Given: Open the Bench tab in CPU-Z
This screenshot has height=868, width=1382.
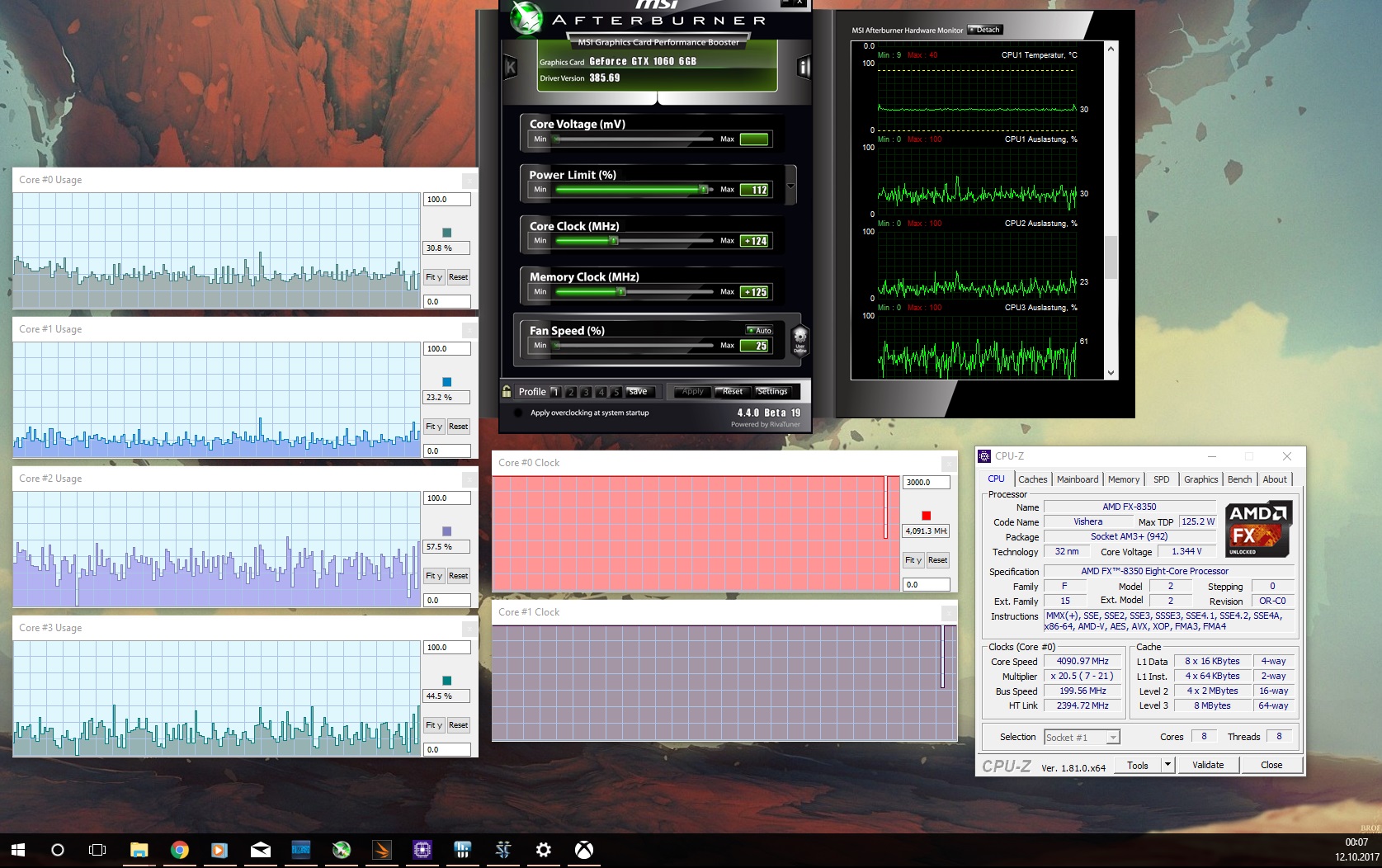Looking at the screenshot, I should click(x=1239, y=479).
